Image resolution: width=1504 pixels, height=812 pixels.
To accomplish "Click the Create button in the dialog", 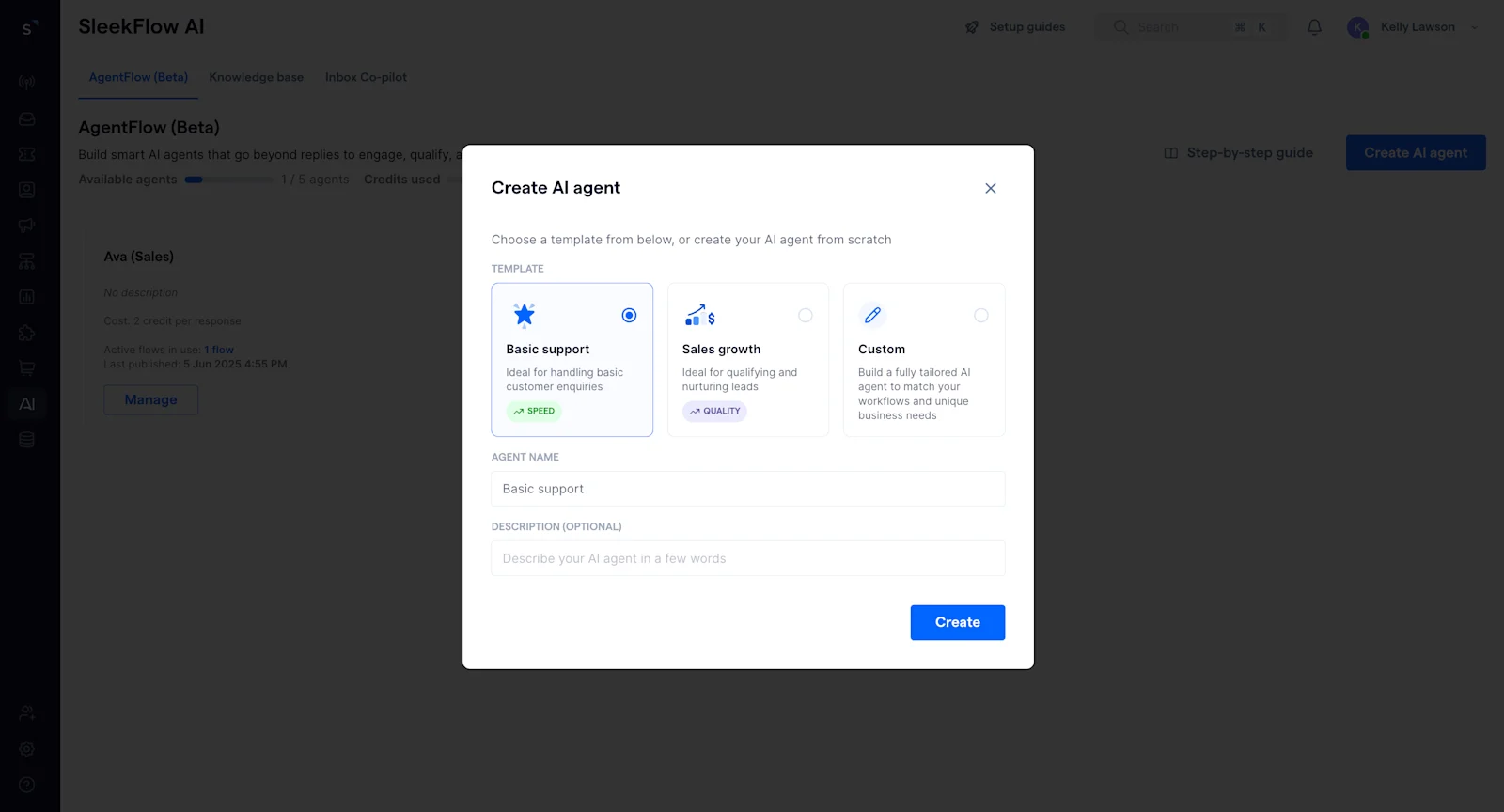I will click(x=958, y=622).
